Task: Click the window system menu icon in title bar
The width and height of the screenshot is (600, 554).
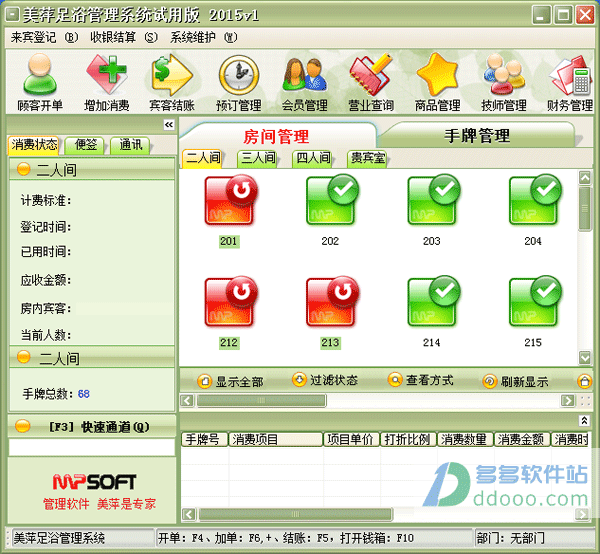Action: click(x=12, y=15)
